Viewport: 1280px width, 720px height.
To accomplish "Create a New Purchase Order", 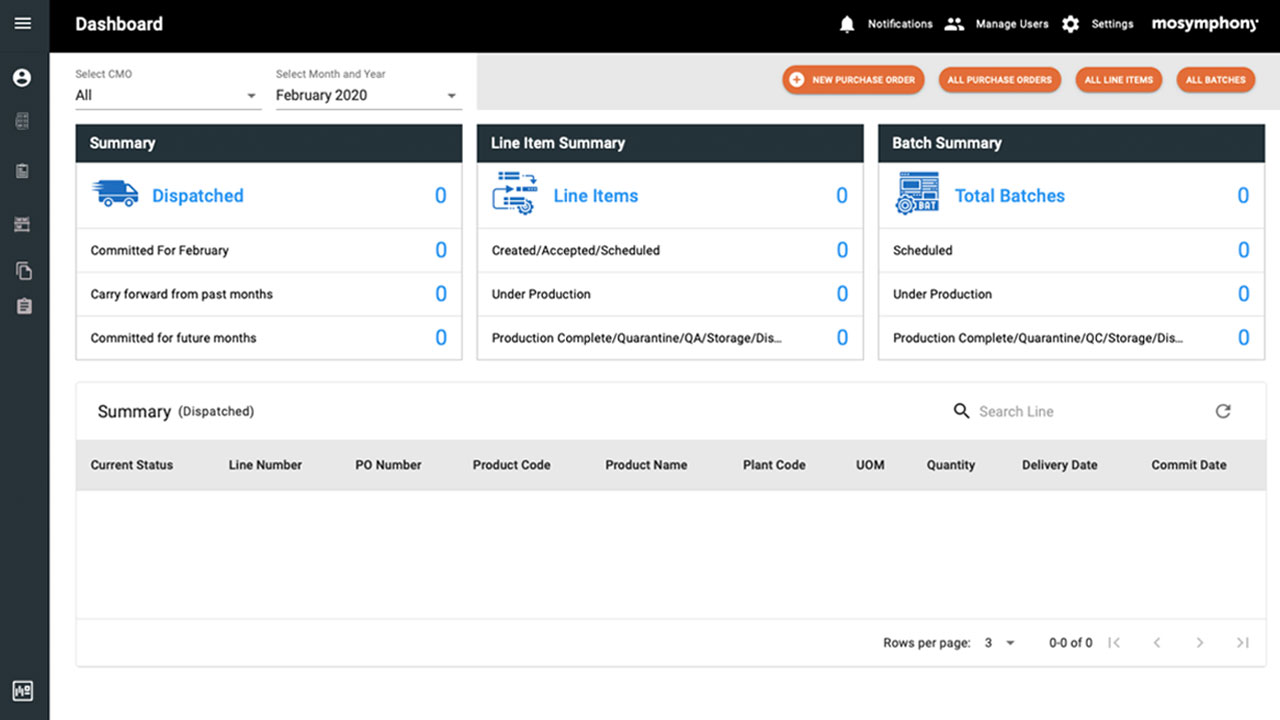I will click(852, 80).
